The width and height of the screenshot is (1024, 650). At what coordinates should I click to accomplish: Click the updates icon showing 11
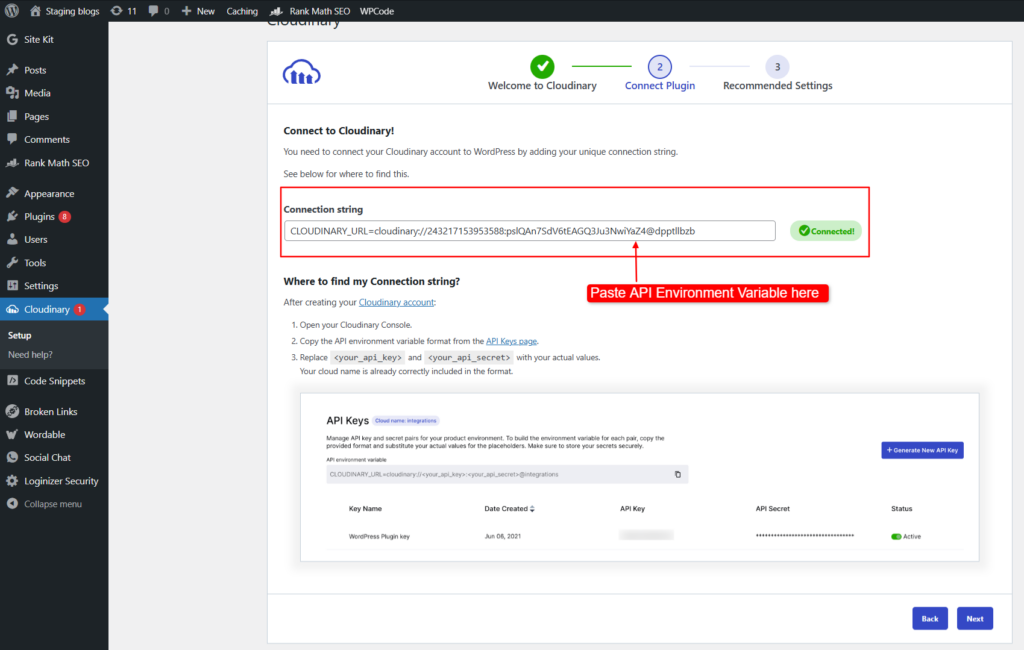click(x=116, y=11)
